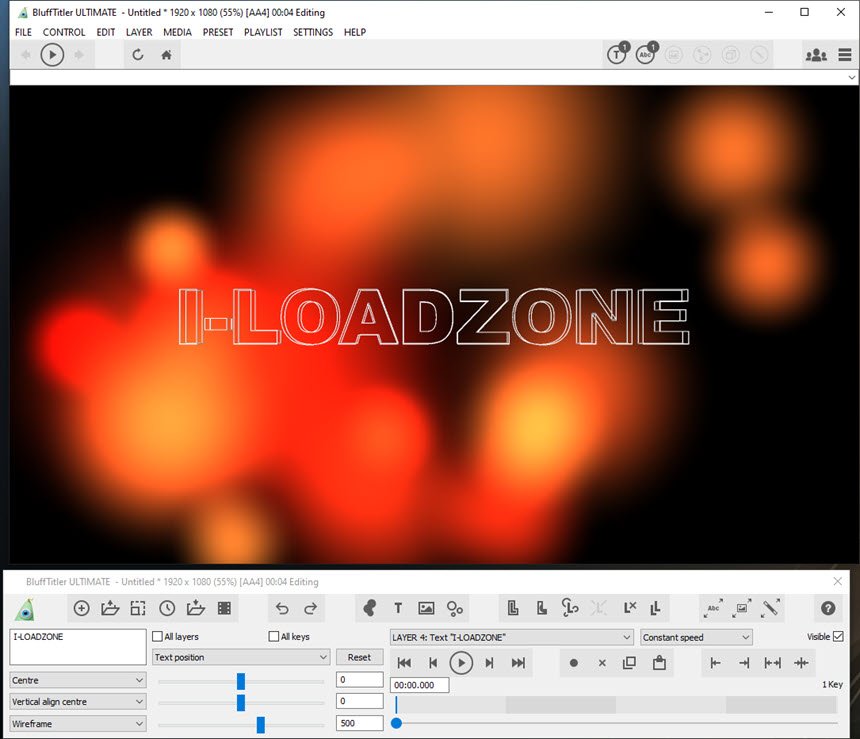860x739 pixels.
Task: Click the change texture picture icon
Action: (426, 608)
